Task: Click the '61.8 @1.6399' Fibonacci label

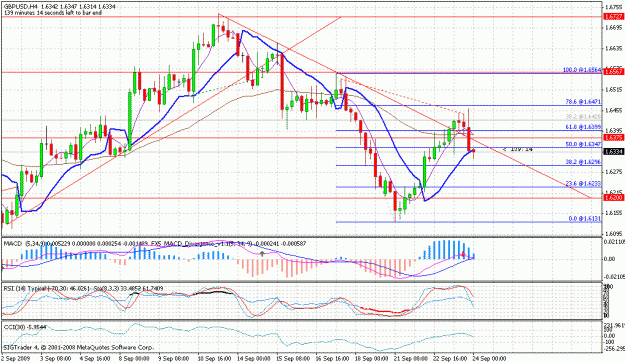Action: pos(583,127)
